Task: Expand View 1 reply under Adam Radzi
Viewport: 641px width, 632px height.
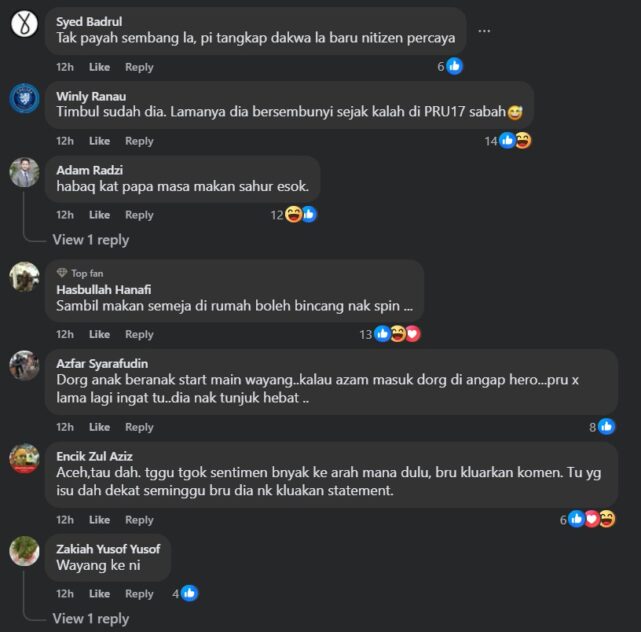Action: tap(91, 240)
